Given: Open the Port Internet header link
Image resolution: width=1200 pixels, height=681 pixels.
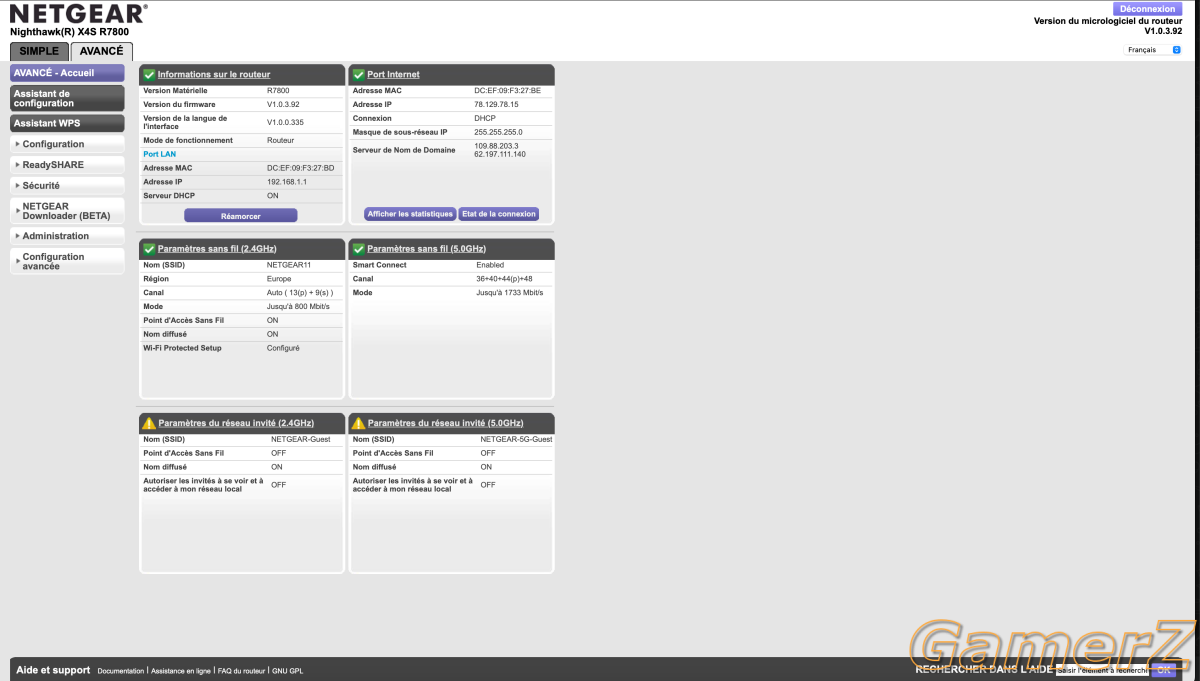Looking at the screenshot, I should 393,75.
